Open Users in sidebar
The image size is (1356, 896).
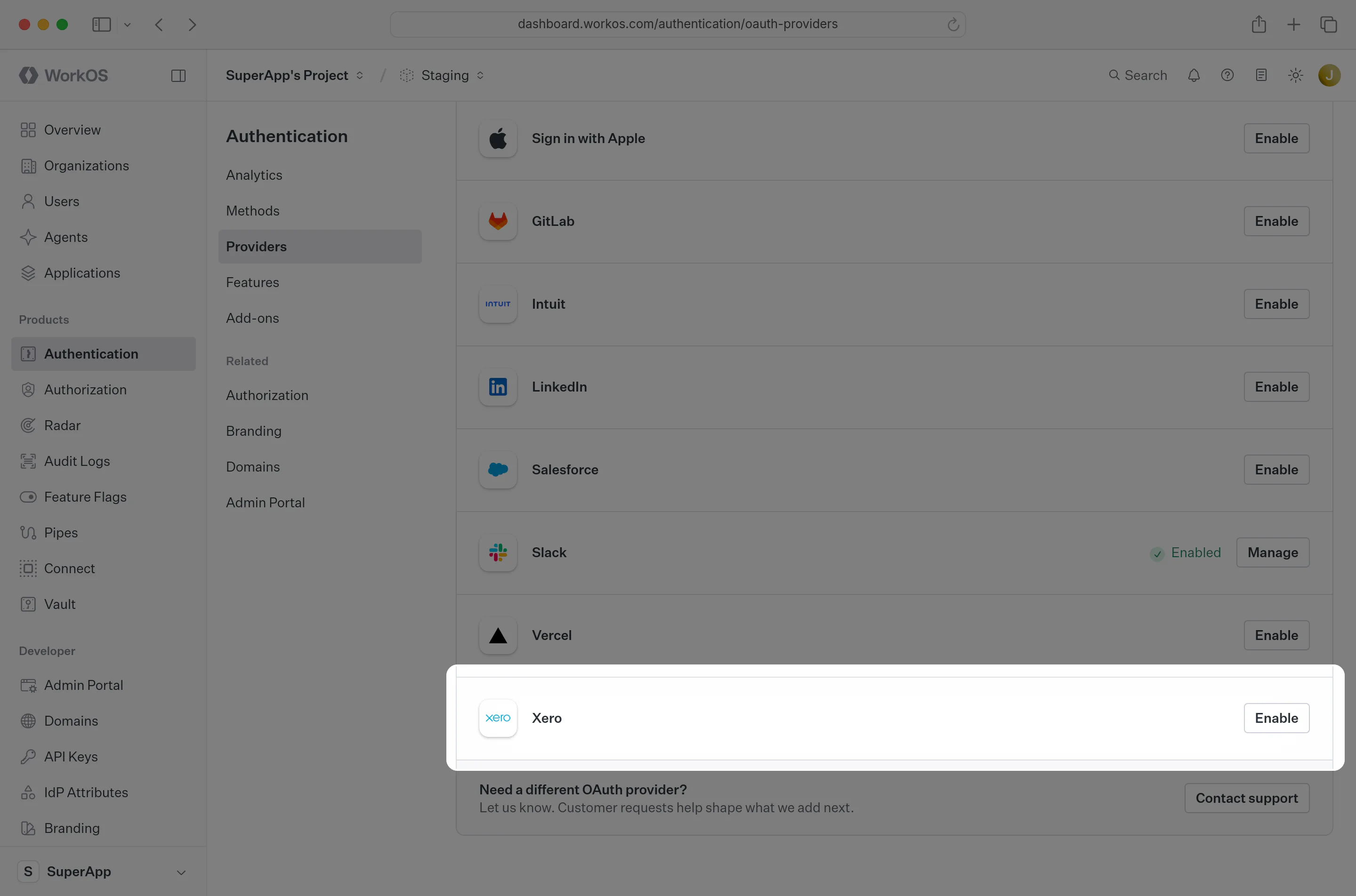pyautogui.click(x=104, y=201)
